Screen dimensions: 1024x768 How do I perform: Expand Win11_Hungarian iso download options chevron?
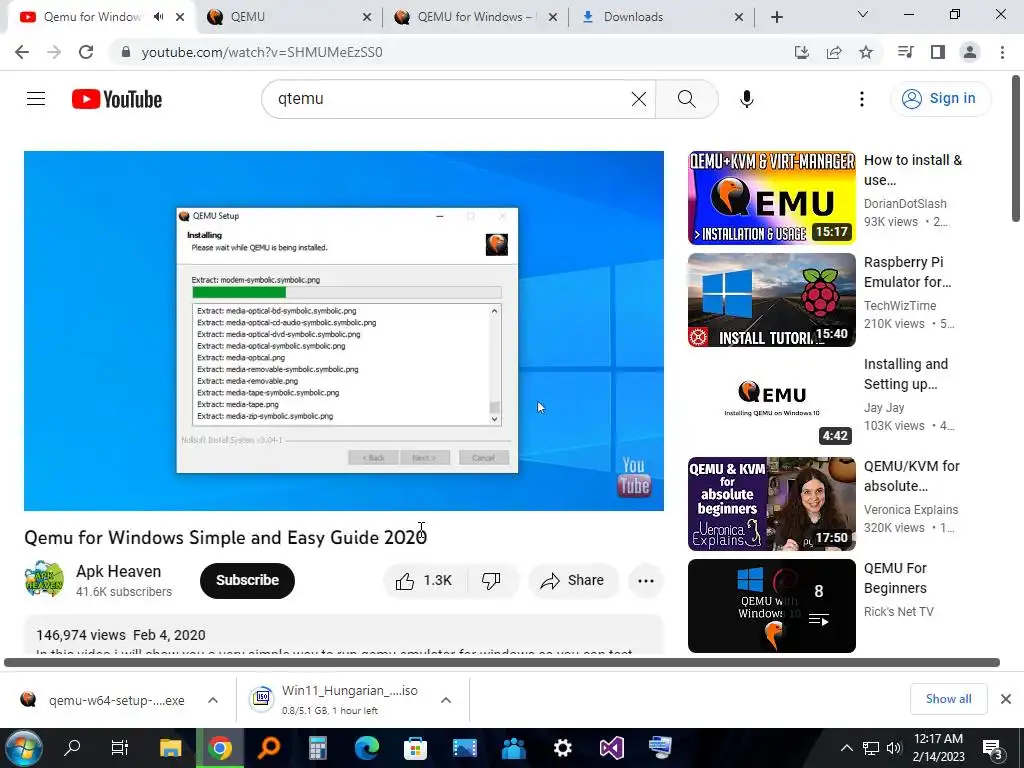(x=446, y=700)
